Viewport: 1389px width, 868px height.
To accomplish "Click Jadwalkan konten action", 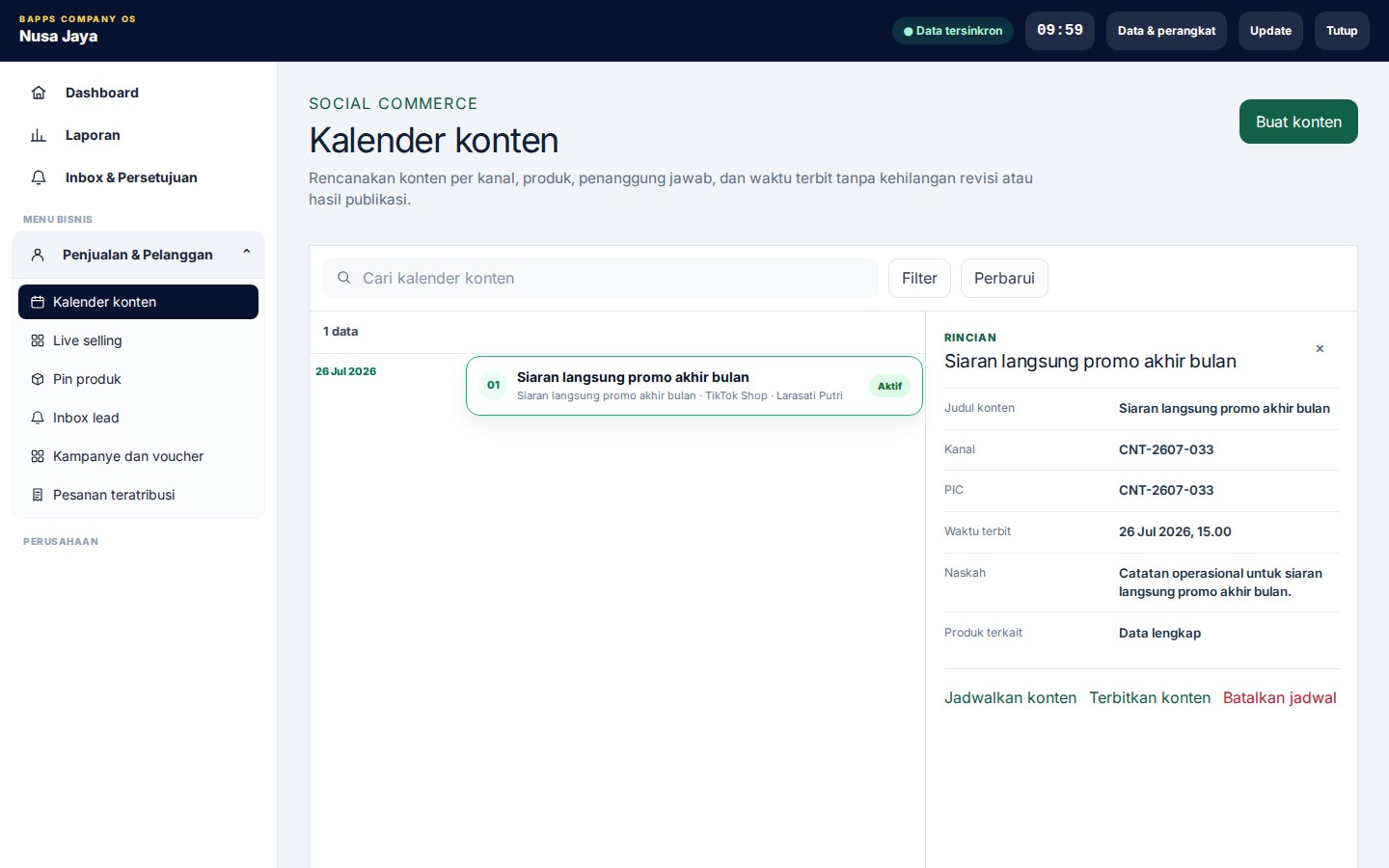I will coord(1010,698).
